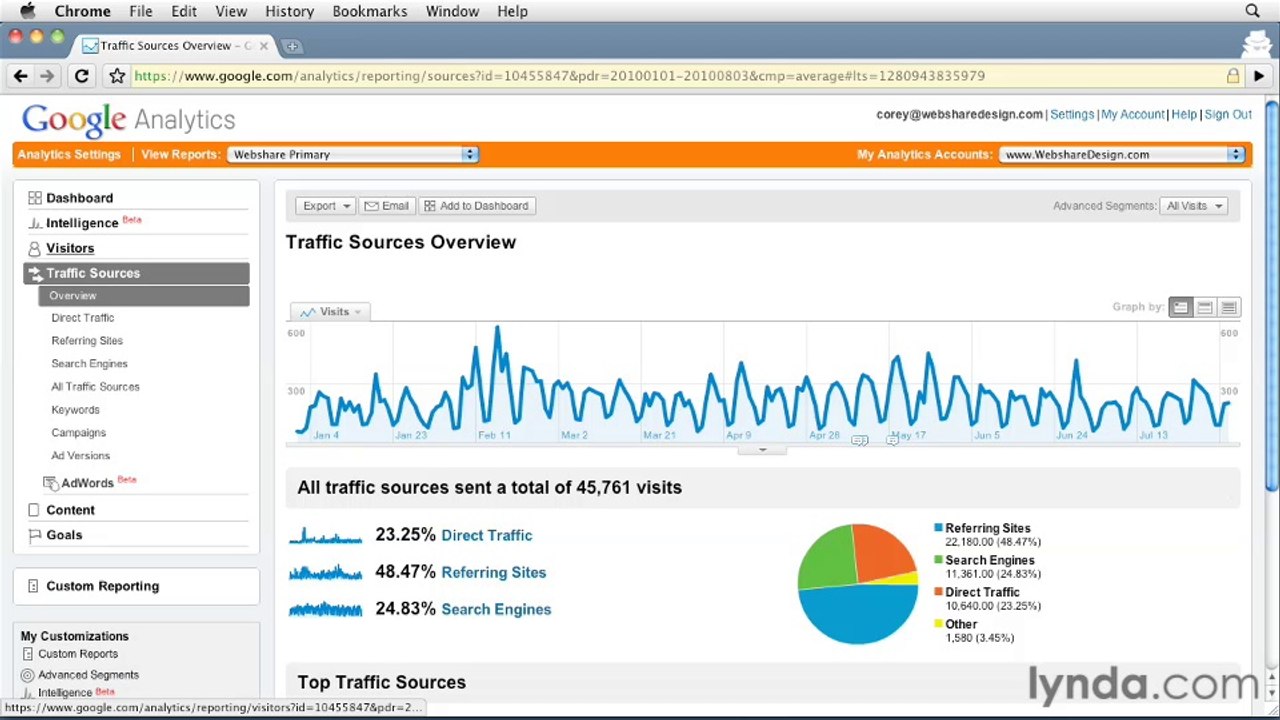Open the Settings link near the email
This screenshot has width=1280, height=720.
click(x=1072, y=115)
